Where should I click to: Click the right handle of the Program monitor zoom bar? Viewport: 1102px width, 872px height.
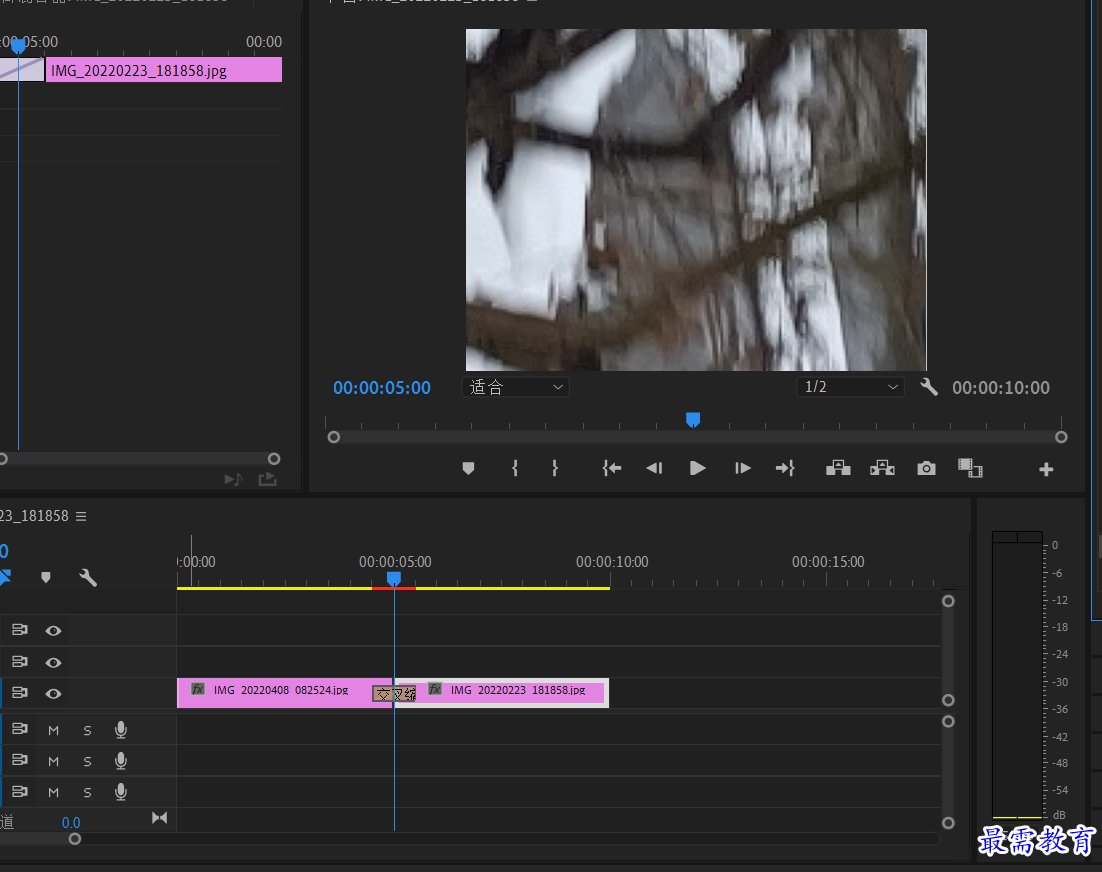tap(1061, 437)
